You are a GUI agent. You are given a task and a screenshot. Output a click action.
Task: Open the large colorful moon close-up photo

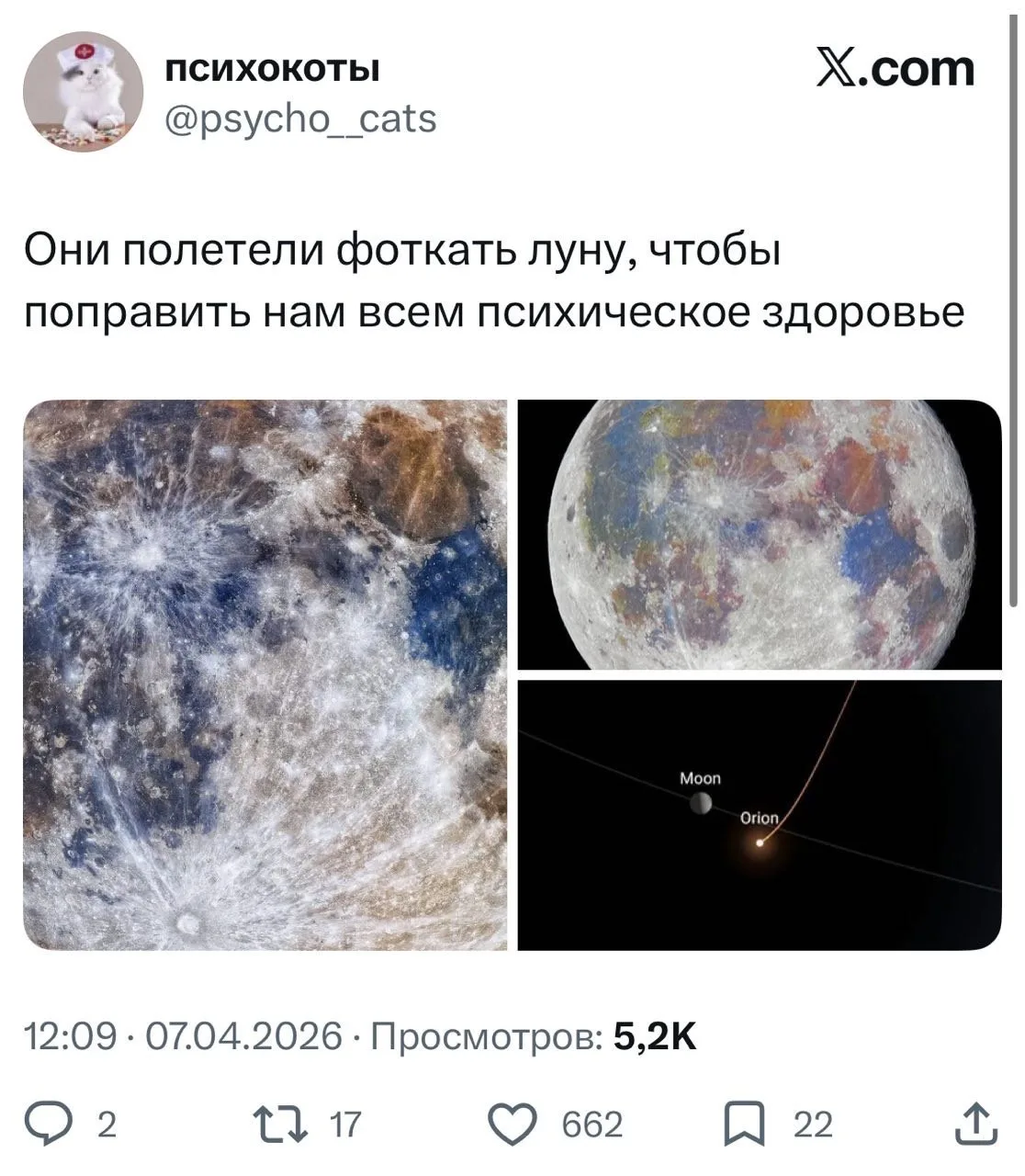click(265, 674)
